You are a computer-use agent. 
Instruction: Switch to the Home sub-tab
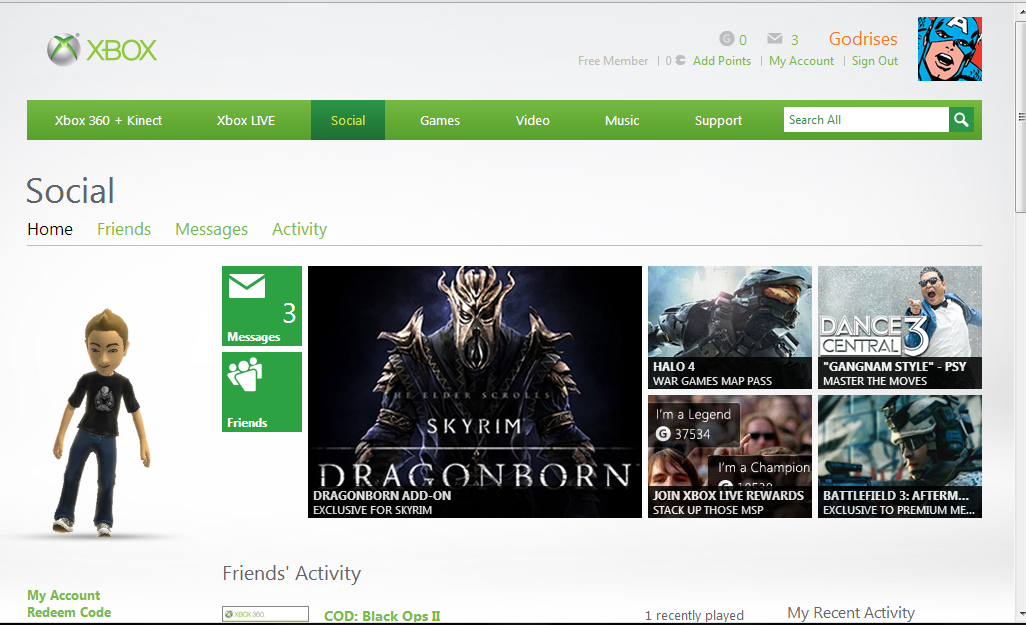point(50,229)
